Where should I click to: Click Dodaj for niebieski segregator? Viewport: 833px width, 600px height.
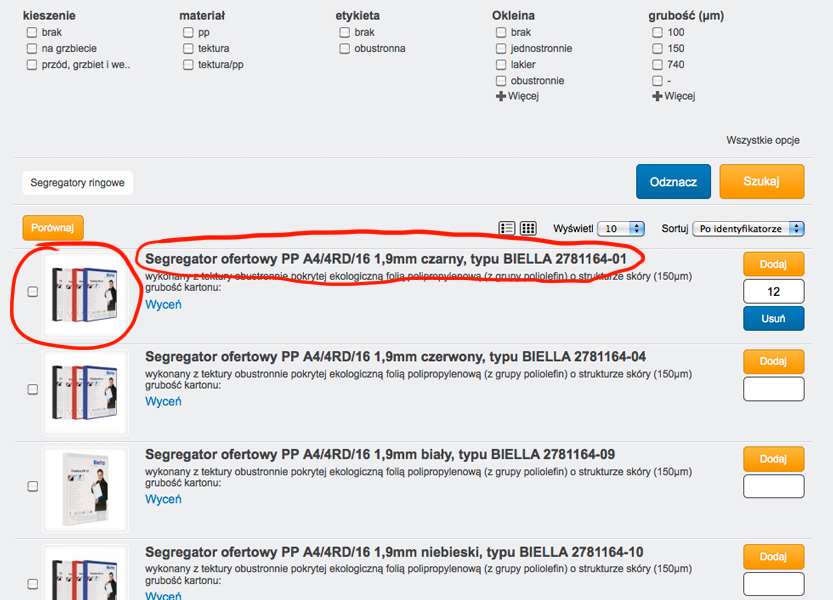[x=774, y=556]
